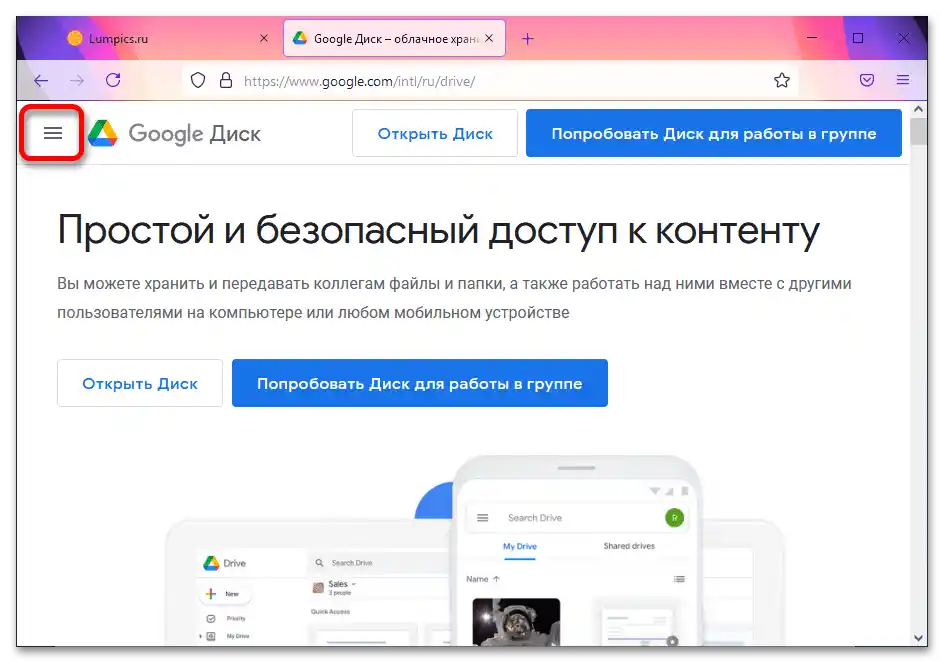Viewport: 944px width, 663px height.
Task: Click the page scrollbar down arrow
Action: point(918,638)
